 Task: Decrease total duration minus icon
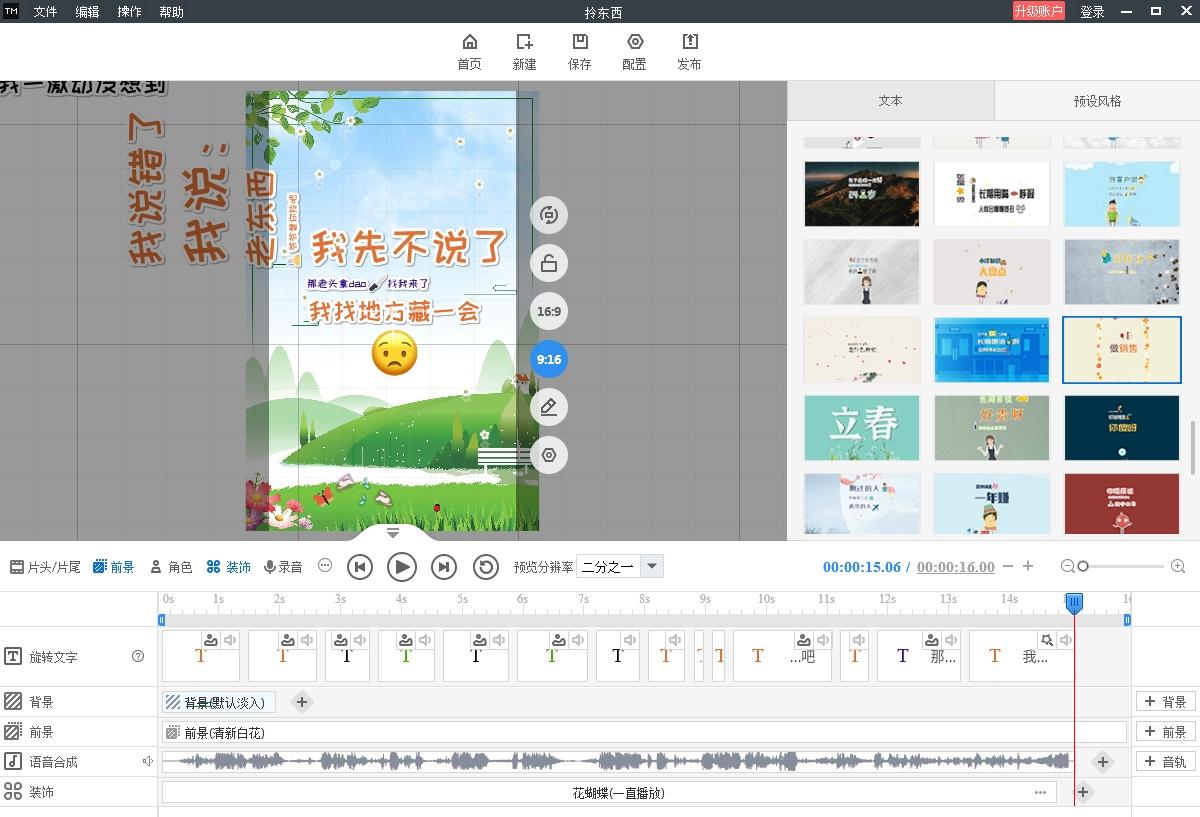pos(1008,567)
